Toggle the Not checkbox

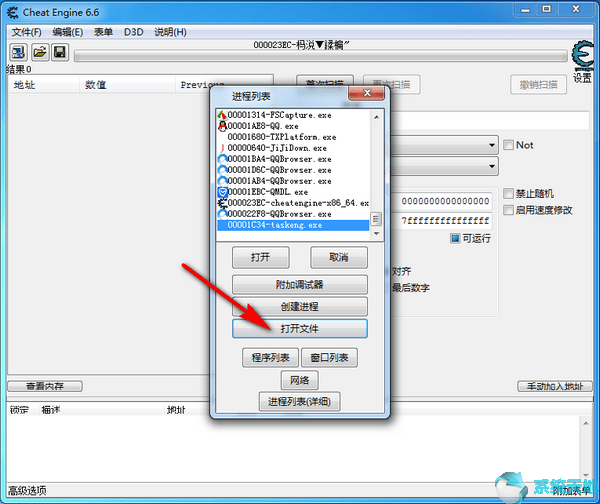(x=508, y=145)
